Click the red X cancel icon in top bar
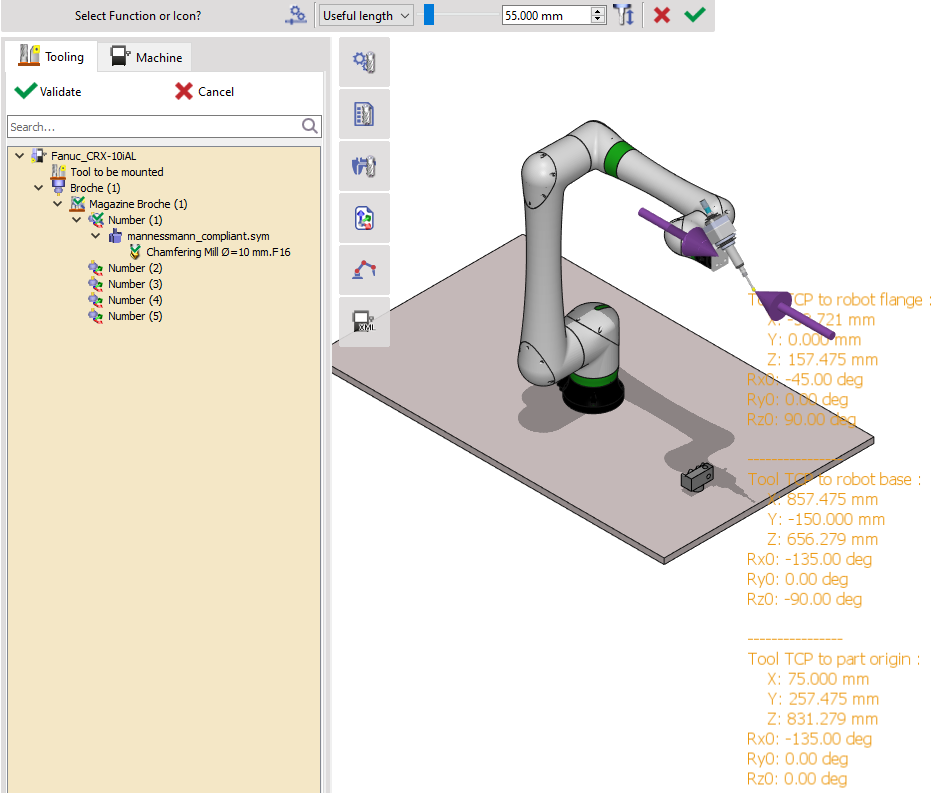938x793 pixels. (x=661, y=15)
